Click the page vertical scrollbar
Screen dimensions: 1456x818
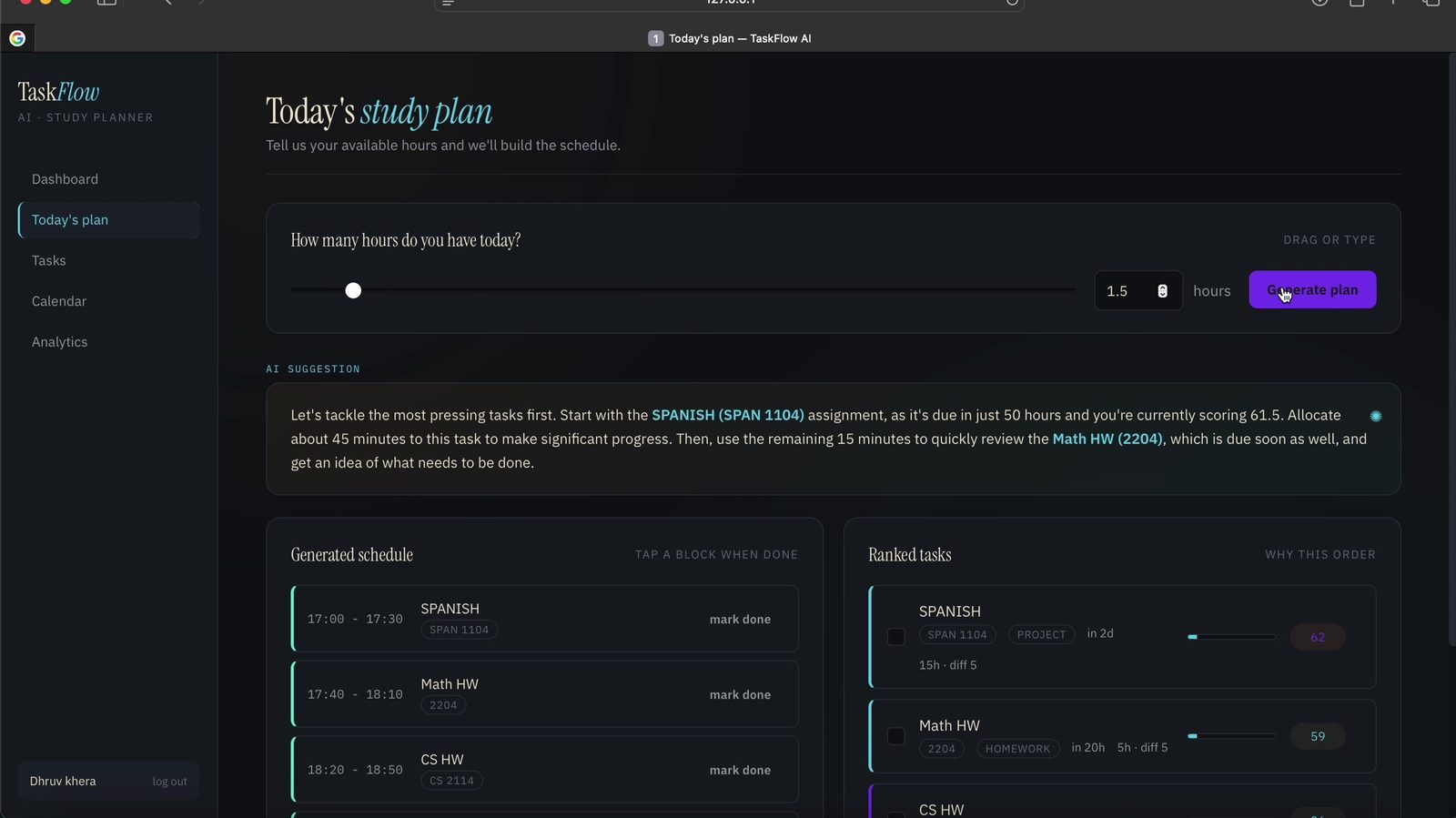pyautogui.click(x=1451, y=350)
